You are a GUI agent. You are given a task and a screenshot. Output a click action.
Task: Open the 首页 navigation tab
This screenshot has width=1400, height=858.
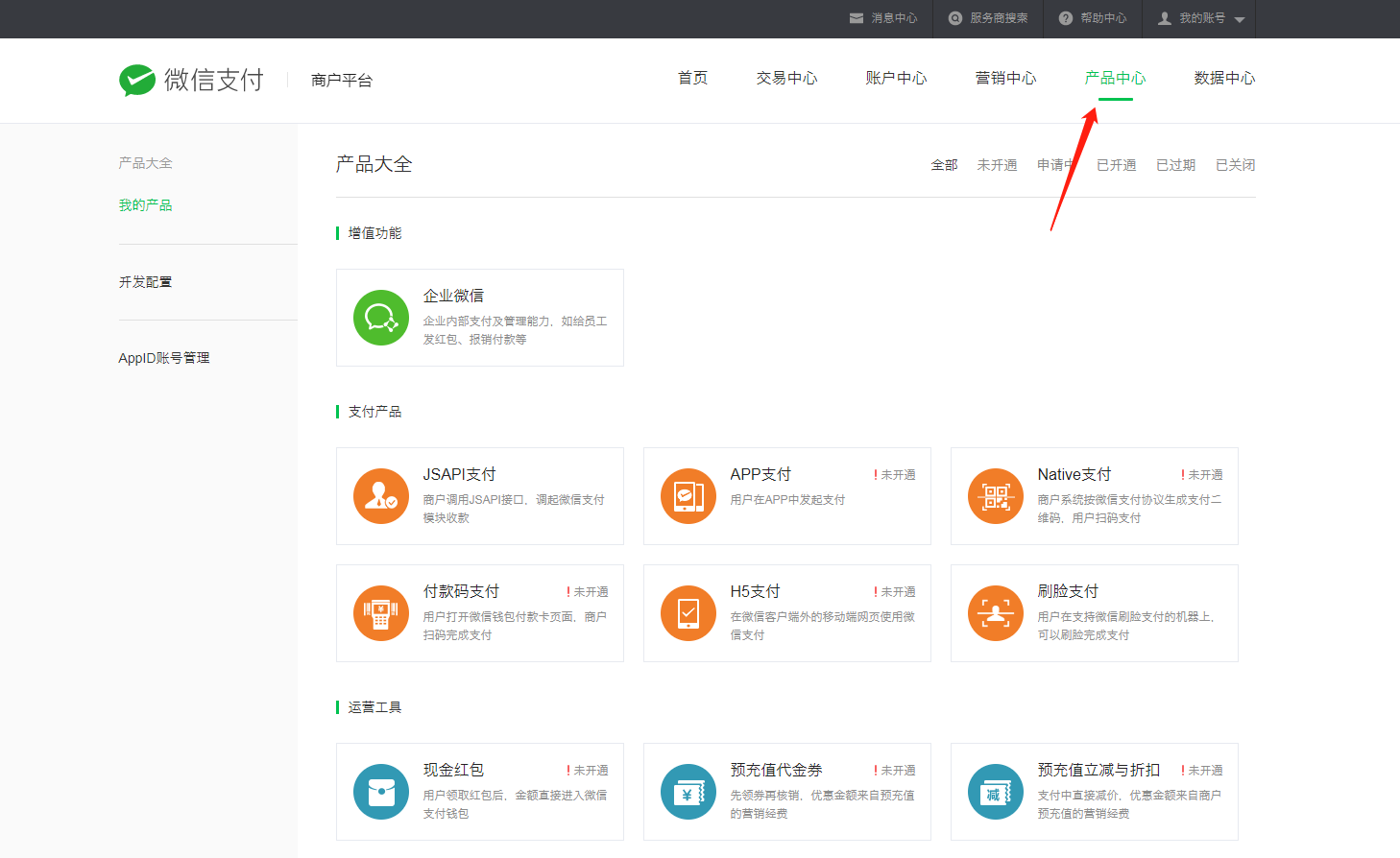tap(692, 78)
